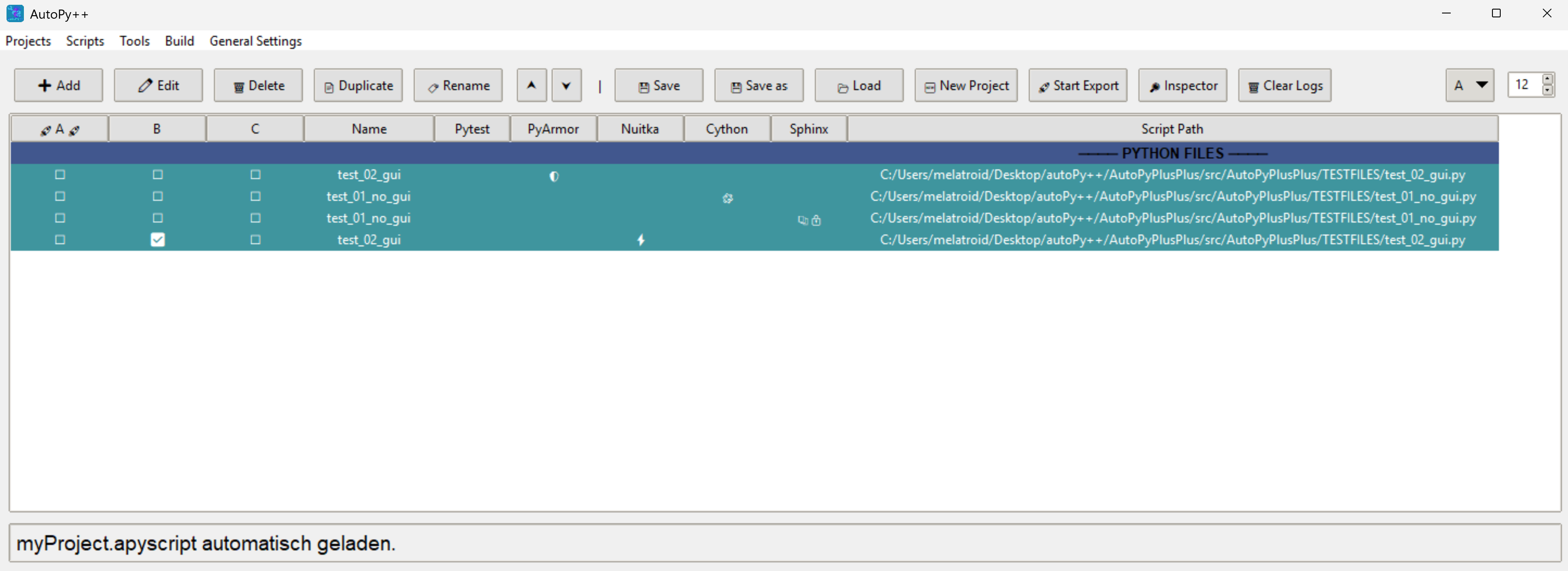This screenshot has width=1568, height=571.
Task: Enable the column C checkbox on the first test_01_no_gui row
Action: tap(255, 197)
